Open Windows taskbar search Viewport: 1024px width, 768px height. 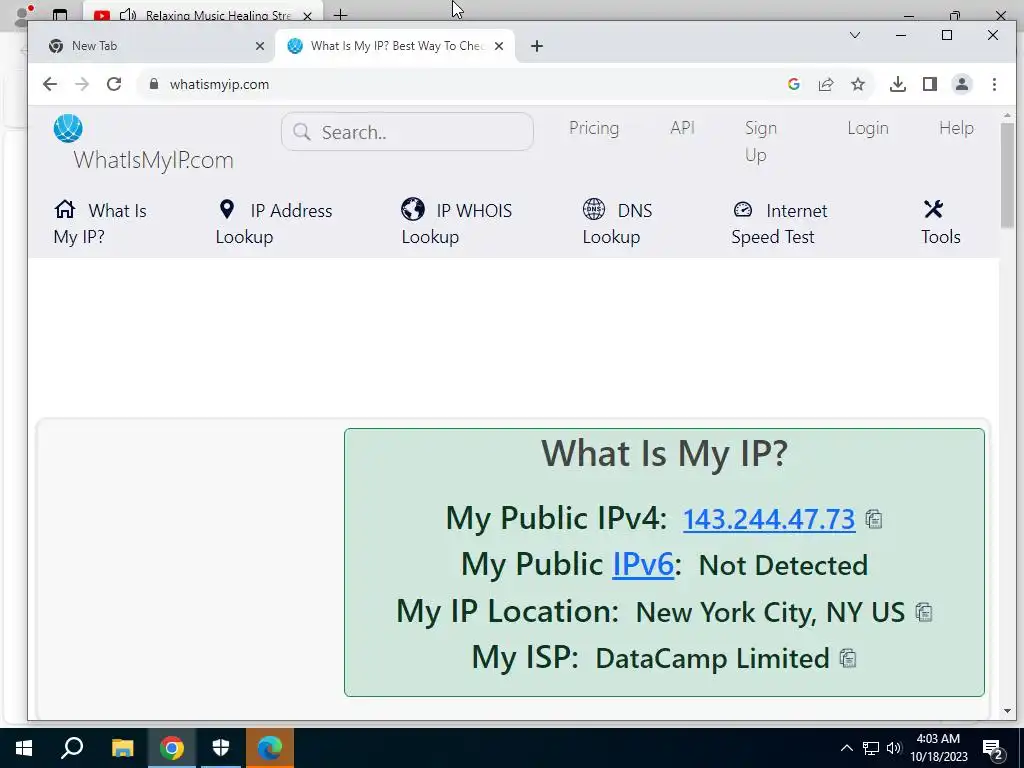(x=72, y=748)
